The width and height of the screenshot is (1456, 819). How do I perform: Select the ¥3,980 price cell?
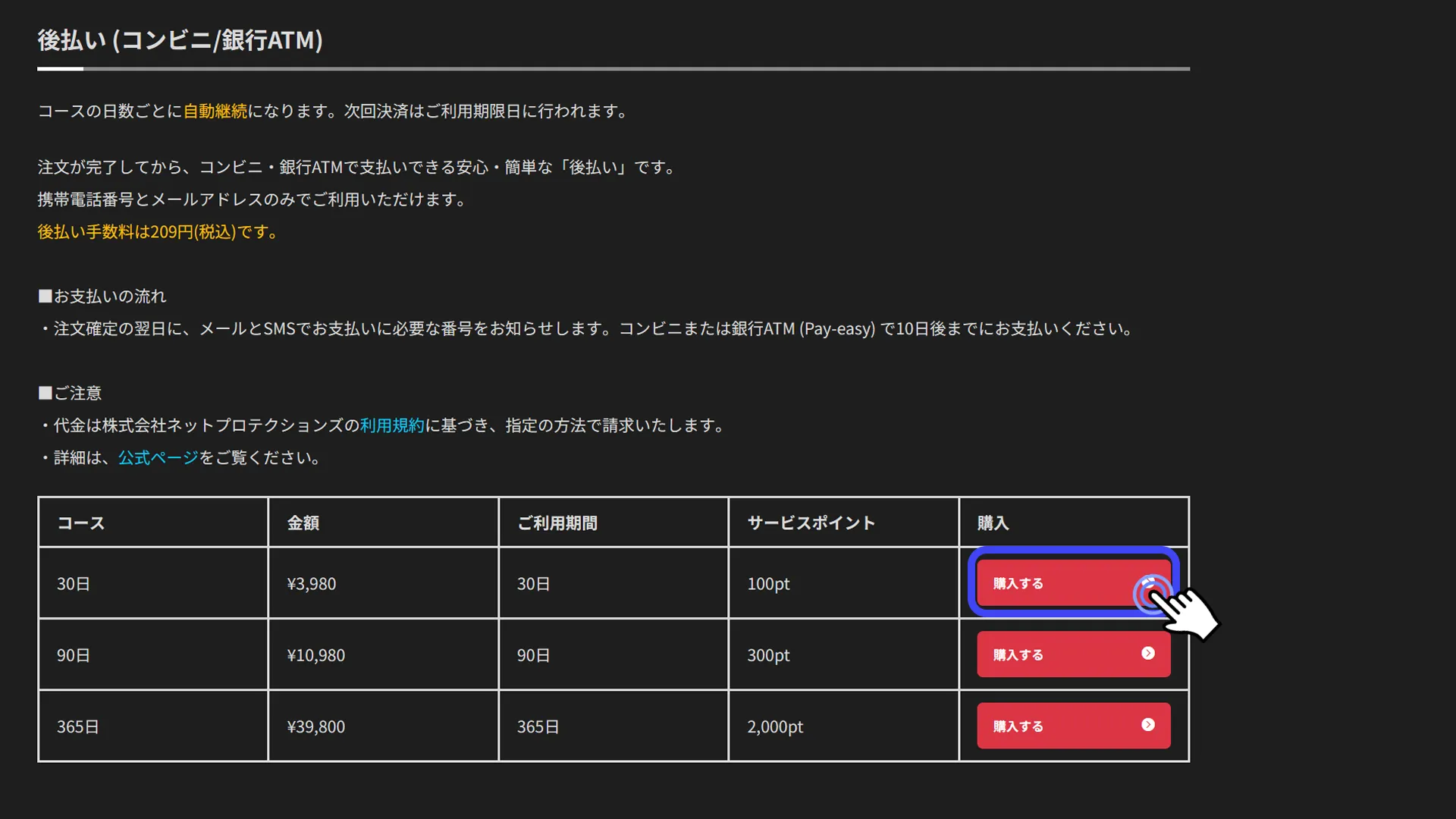(312, 584)
